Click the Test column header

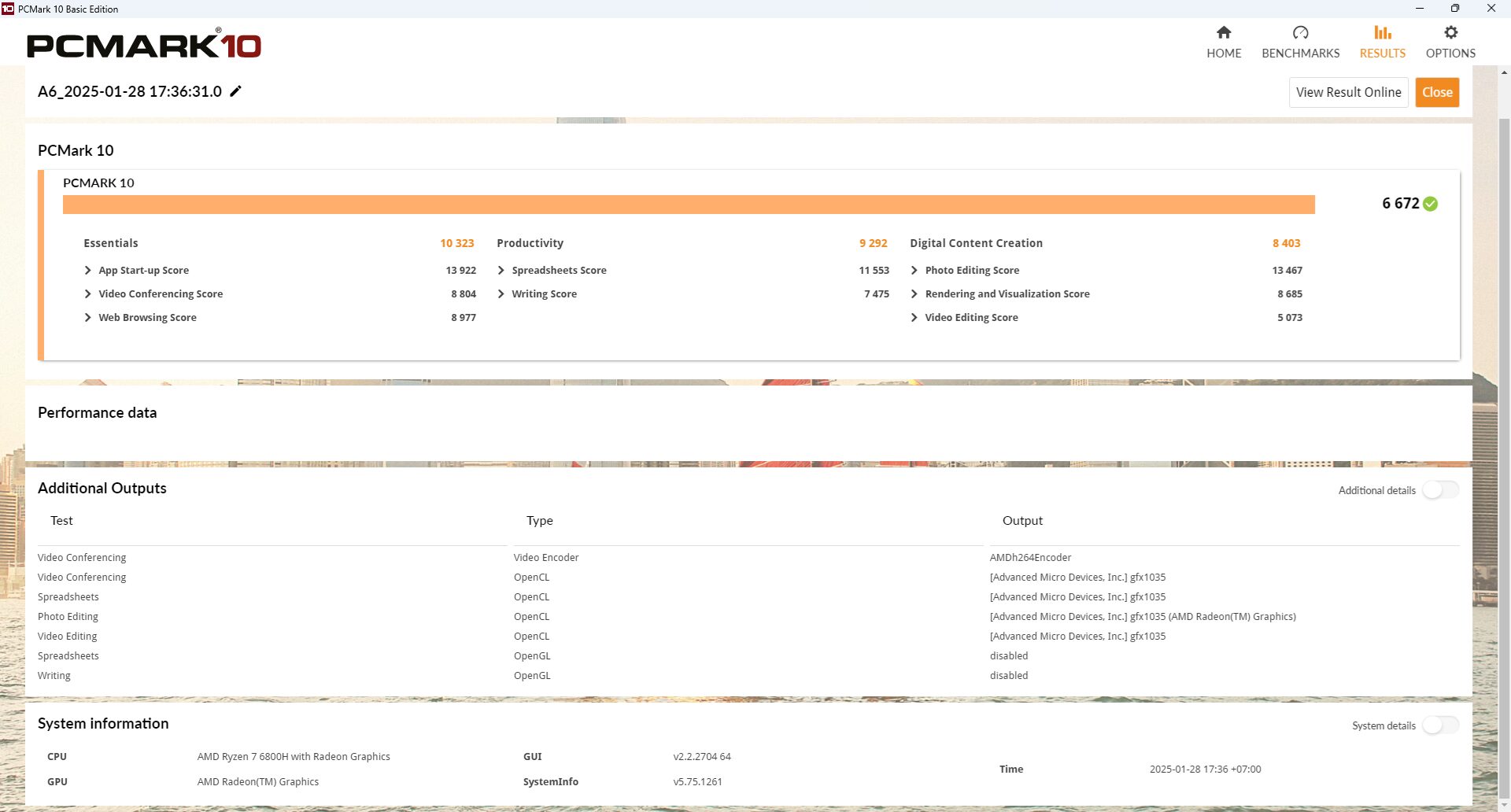61,520
